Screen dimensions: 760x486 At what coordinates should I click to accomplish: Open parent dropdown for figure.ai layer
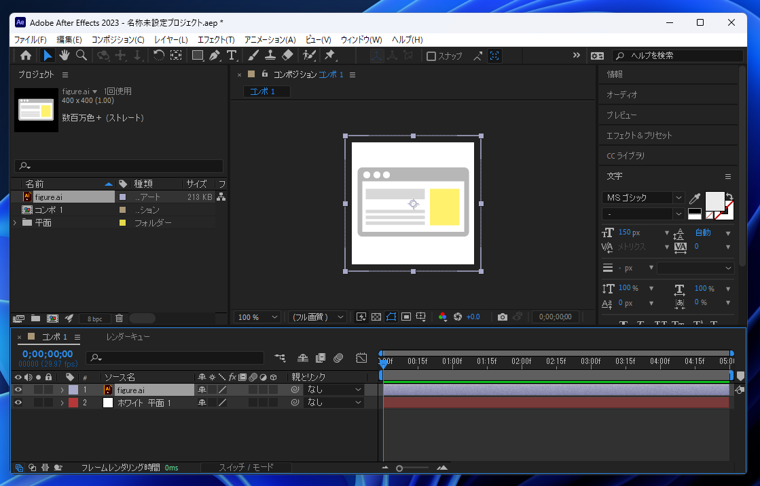333,390
